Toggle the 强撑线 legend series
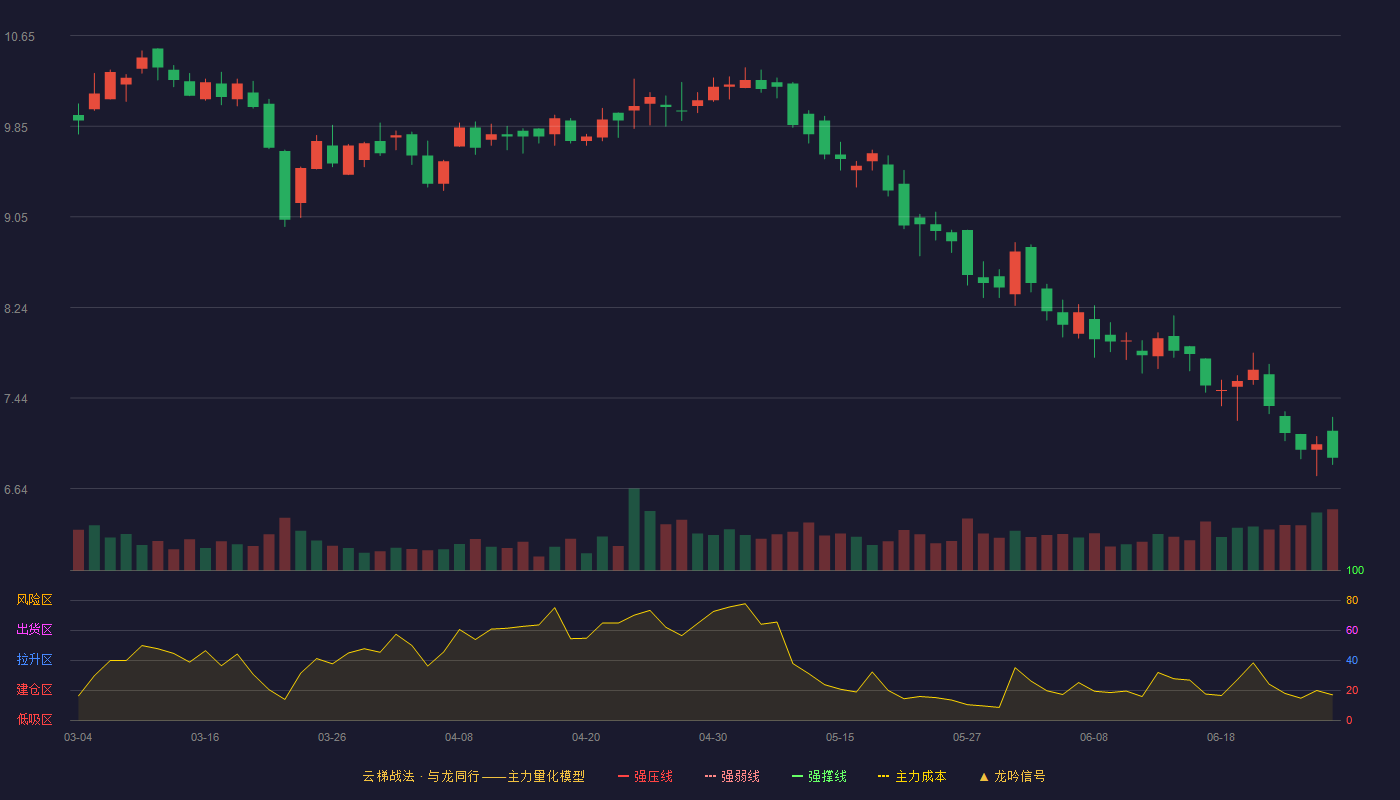This screenshot has width=1400, height=800. pyautogui.click(x=819, y=776)
